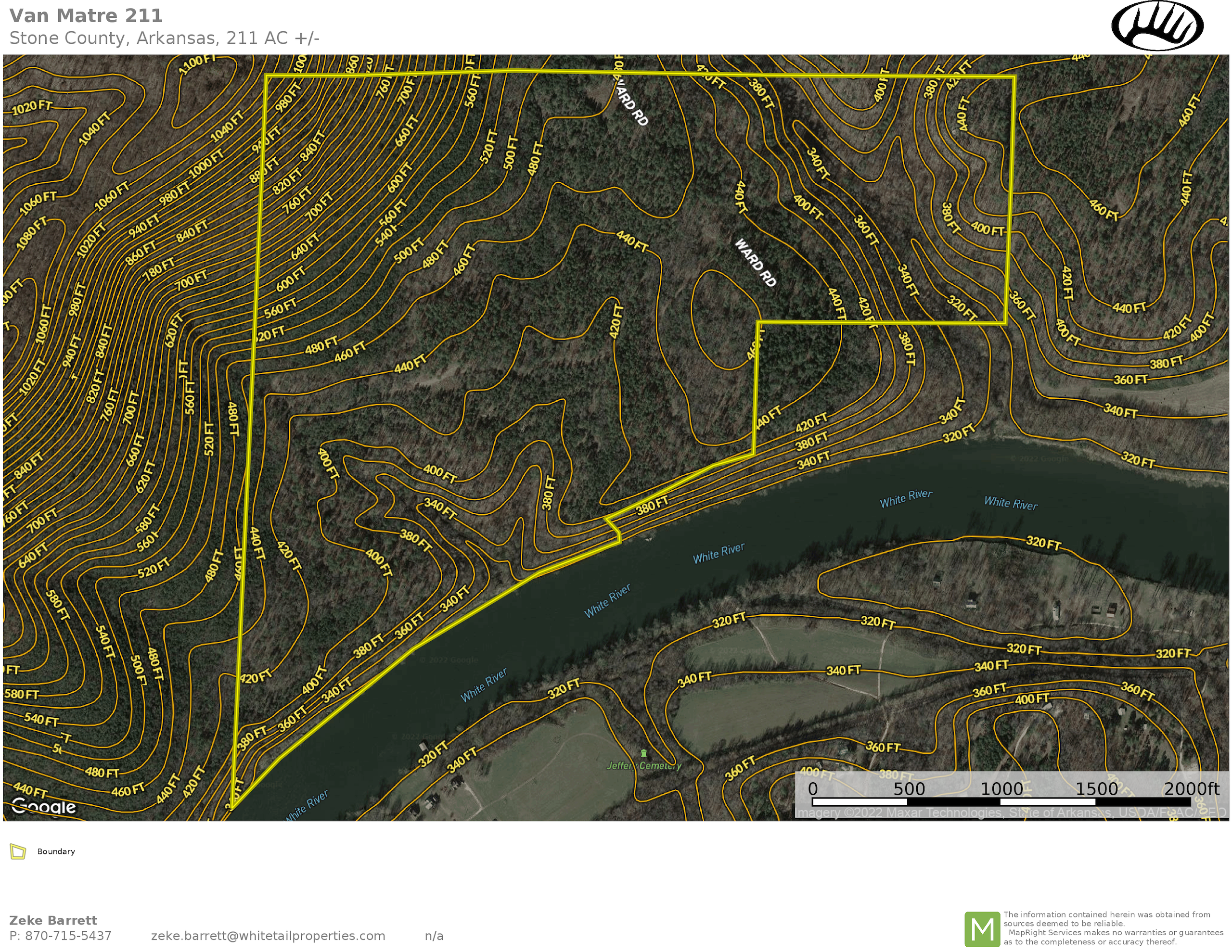Click the Stone County, Arkansas subtitle
The height and width of the screenshot is (952, 1232).
tap(164, 38)
